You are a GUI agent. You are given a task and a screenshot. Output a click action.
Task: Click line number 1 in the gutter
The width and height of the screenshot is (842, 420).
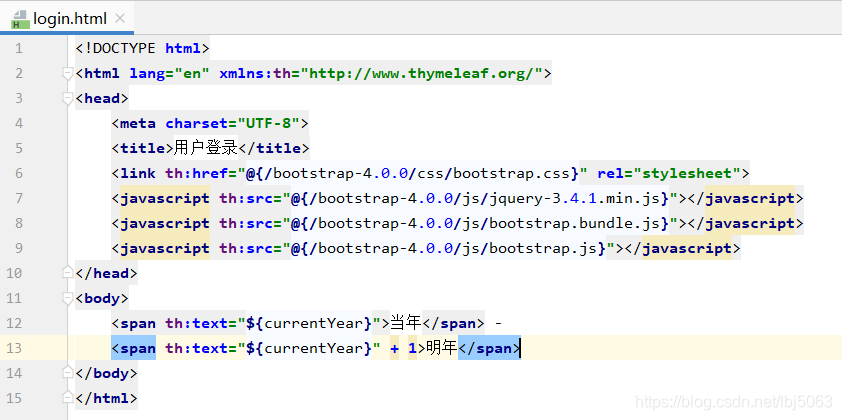coord(19,48)
